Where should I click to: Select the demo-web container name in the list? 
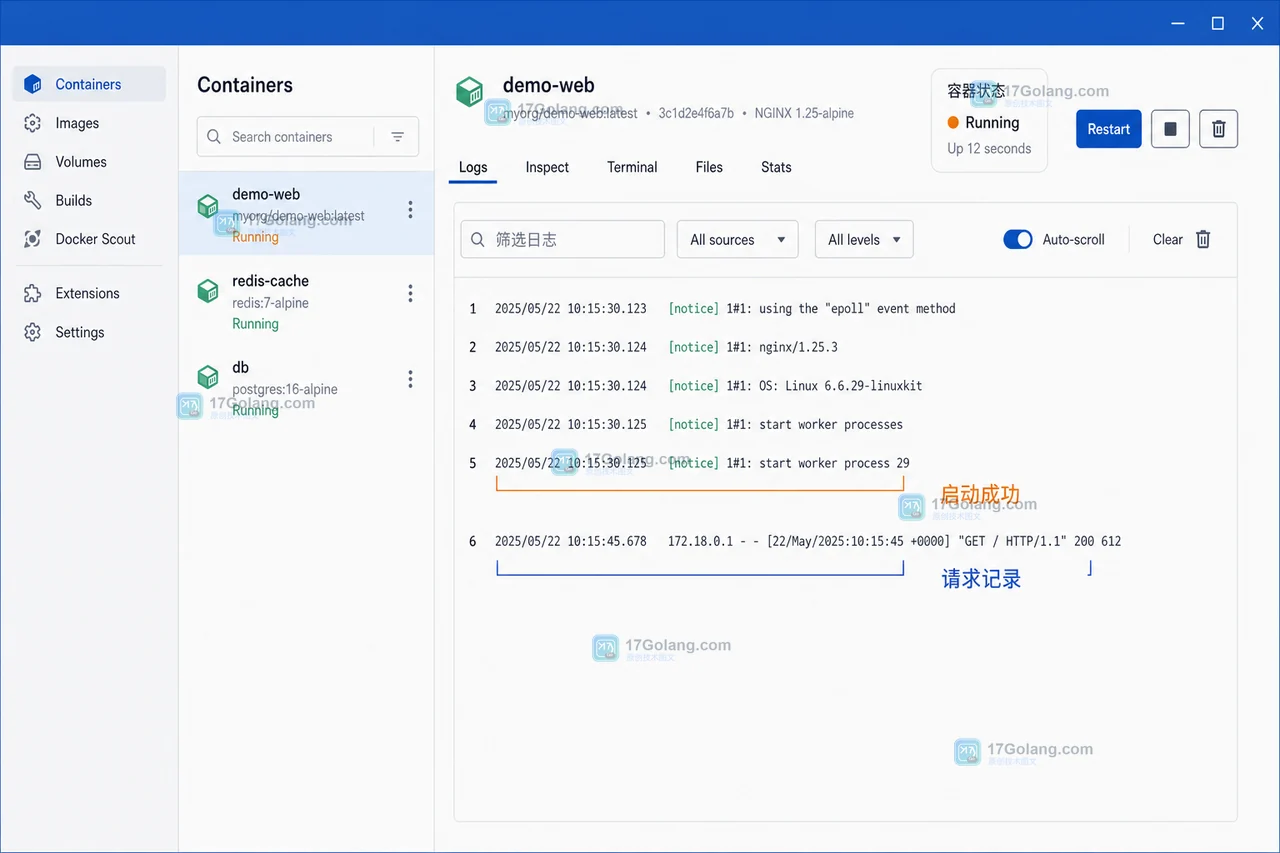pos(266,195)
